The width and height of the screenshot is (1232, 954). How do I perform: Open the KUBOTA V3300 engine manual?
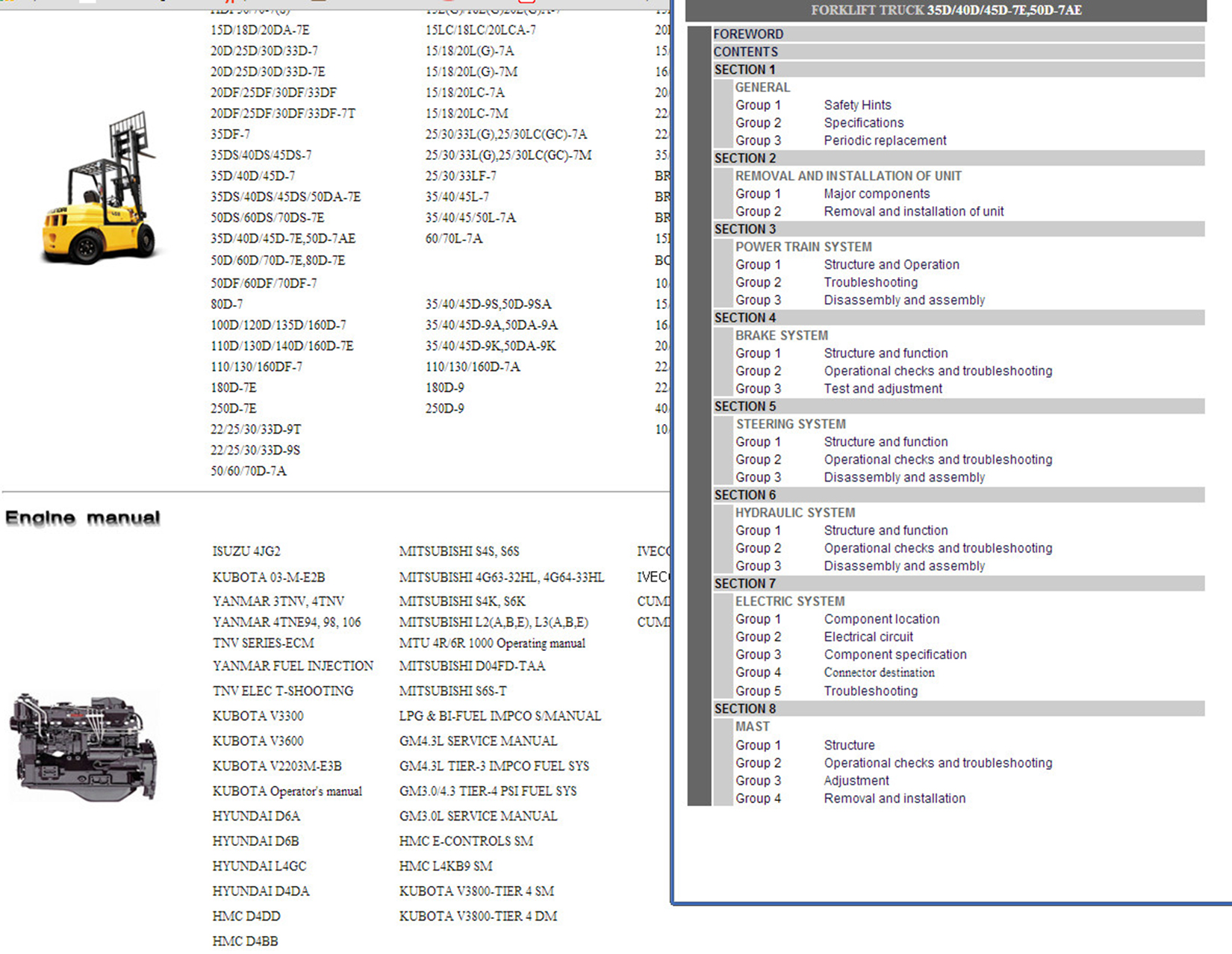[258, 716]
